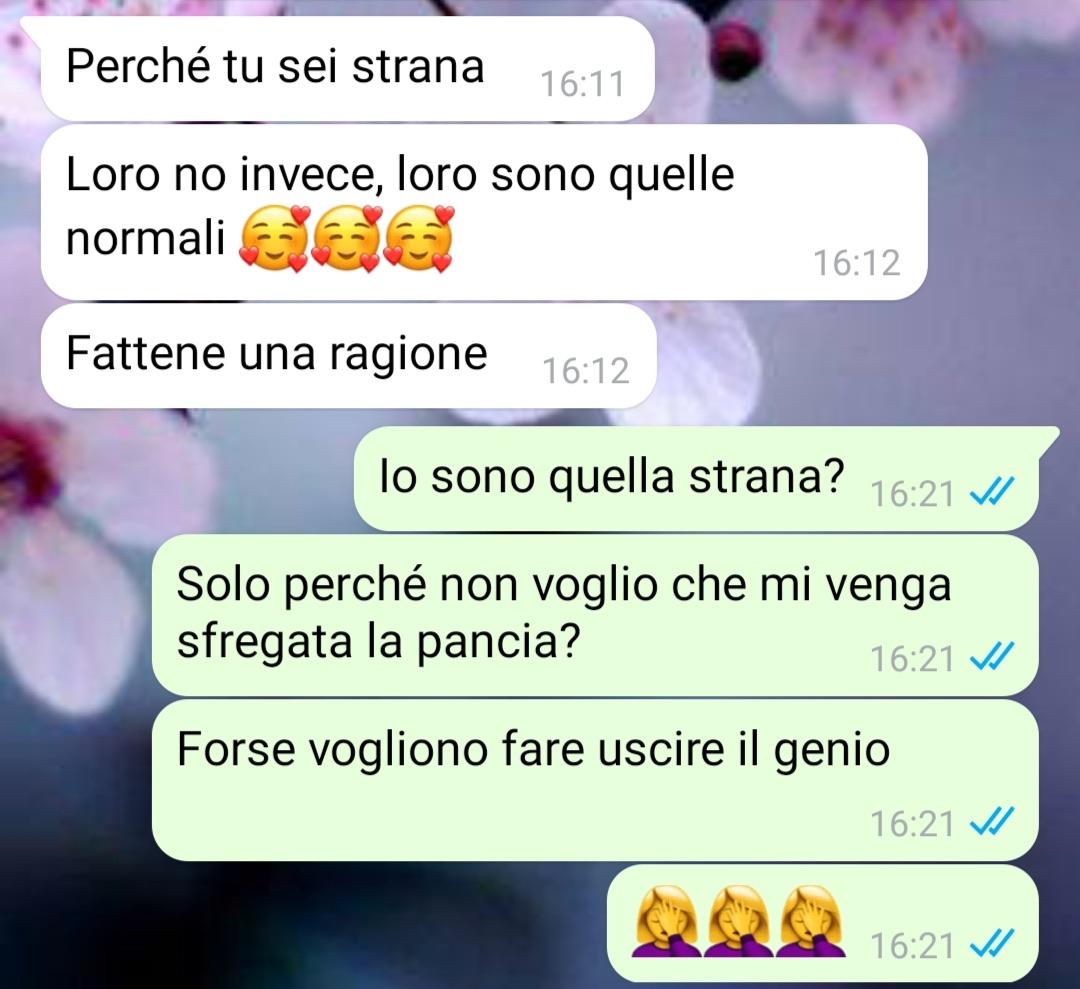Tap the 'sfregata la pancia' message bubble
This screenshot has width=1080, height=989.
[595, 615]
